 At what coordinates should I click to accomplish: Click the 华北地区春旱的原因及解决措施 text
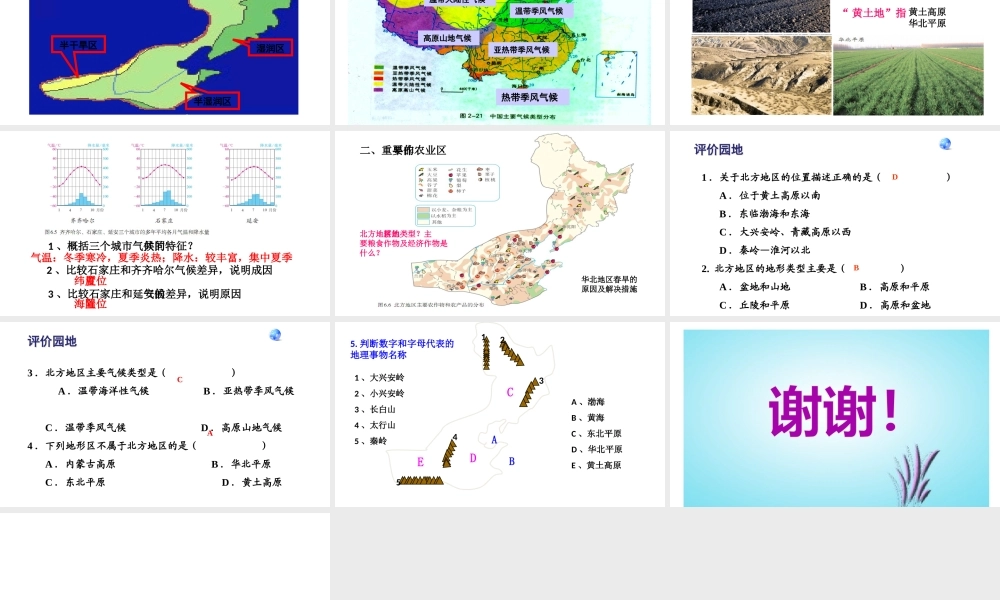click(609, 284)
